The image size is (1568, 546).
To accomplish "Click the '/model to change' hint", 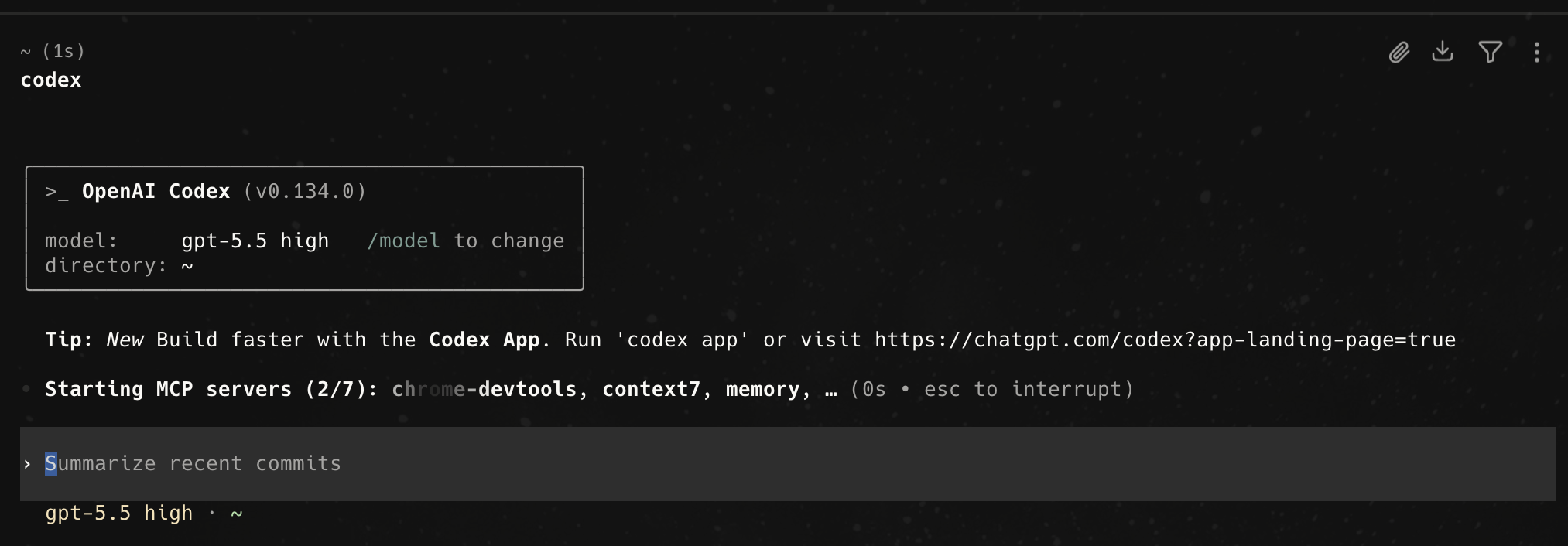I will point(466,241).
